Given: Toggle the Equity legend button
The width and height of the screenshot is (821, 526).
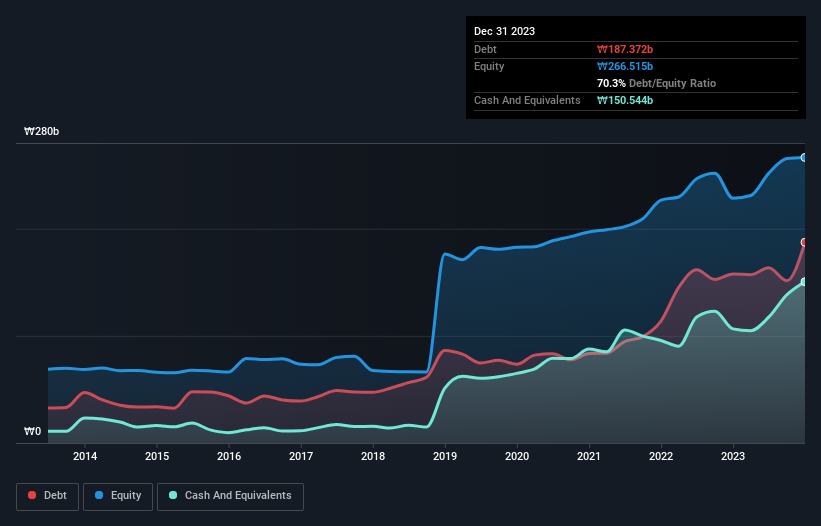Looking at the screenshot, I should [x=118, y=496].
